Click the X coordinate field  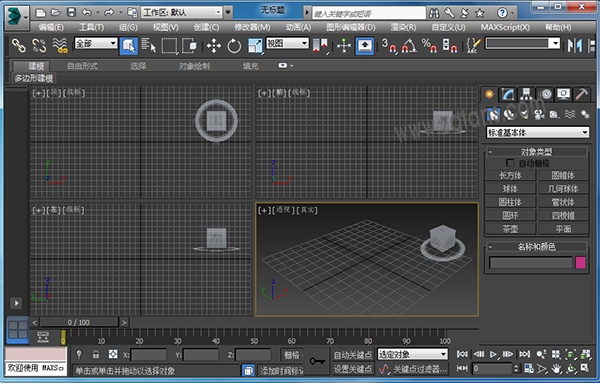coord(149,355)
